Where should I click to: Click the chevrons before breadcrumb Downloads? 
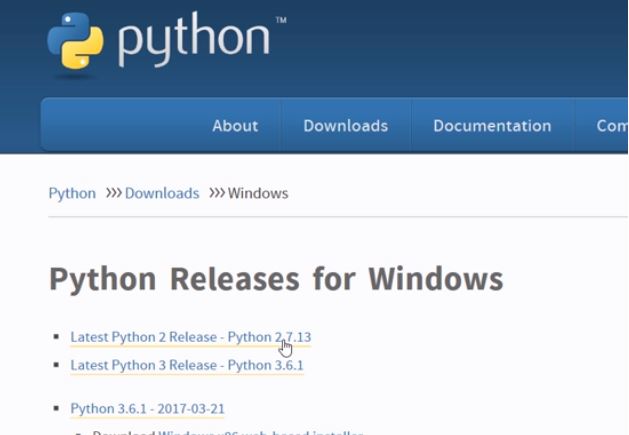click(112, 193)
